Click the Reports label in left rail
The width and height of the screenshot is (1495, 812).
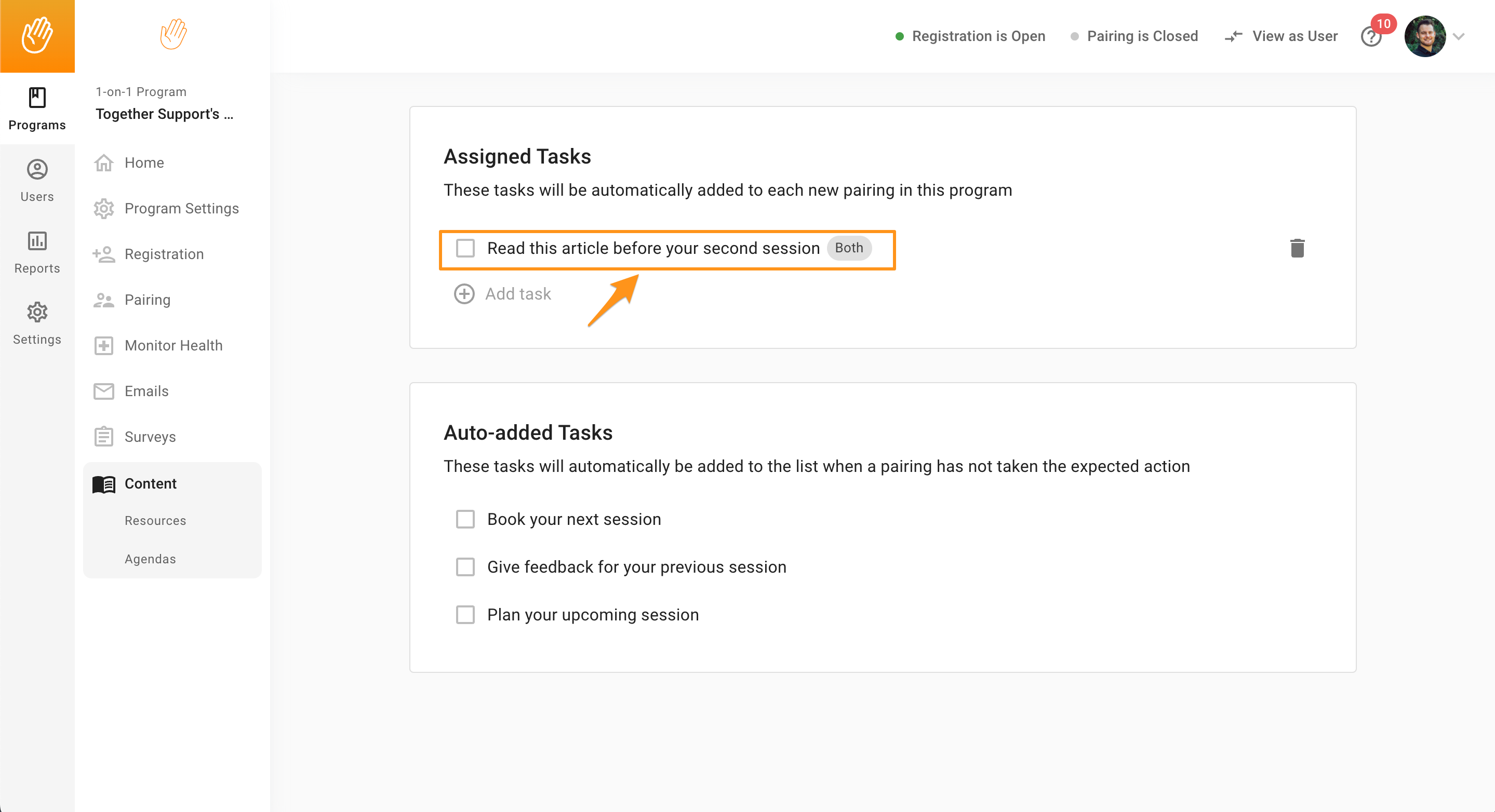[x=37, y=268]
